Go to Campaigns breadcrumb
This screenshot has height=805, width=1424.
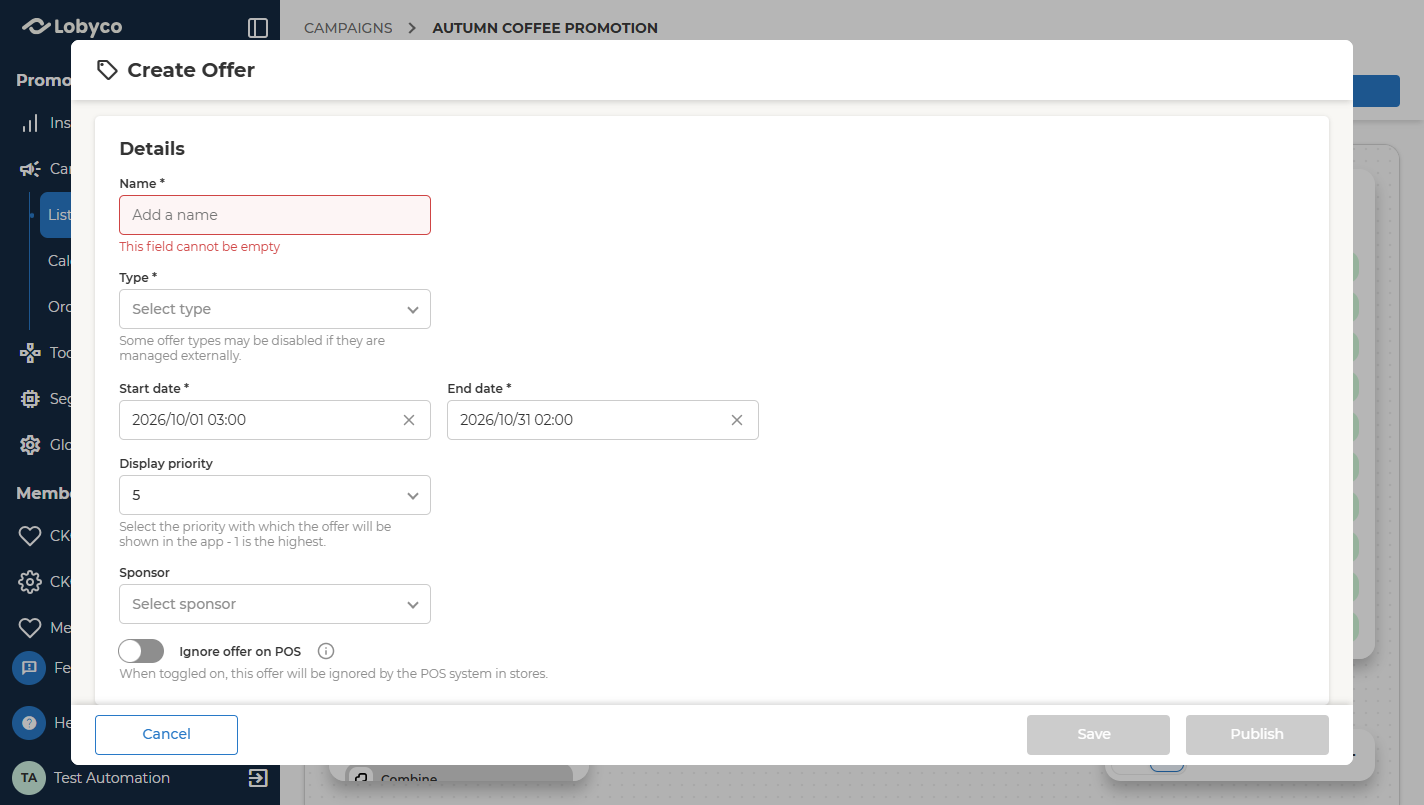click(x=348, y=28)
